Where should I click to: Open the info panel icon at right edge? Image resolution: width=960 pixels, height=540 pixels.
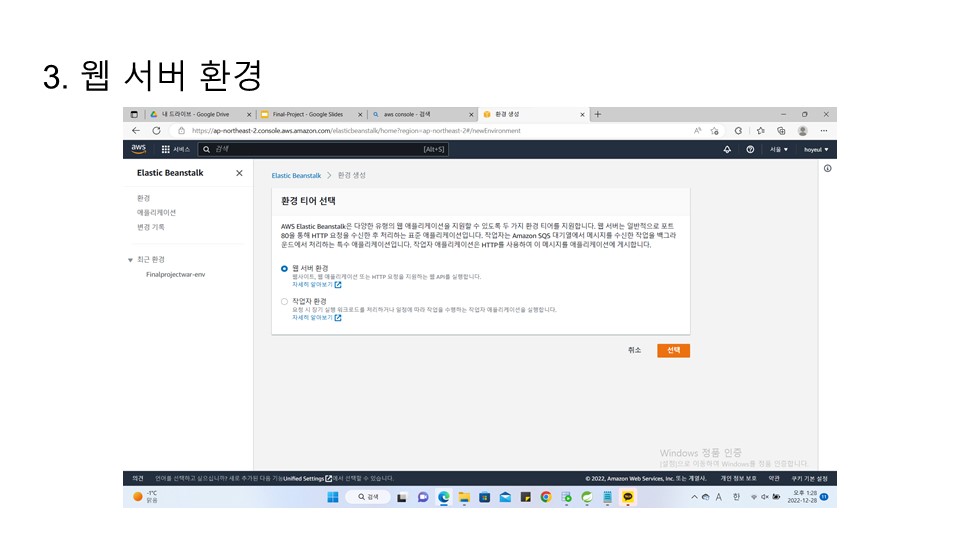tap(827, 168)
